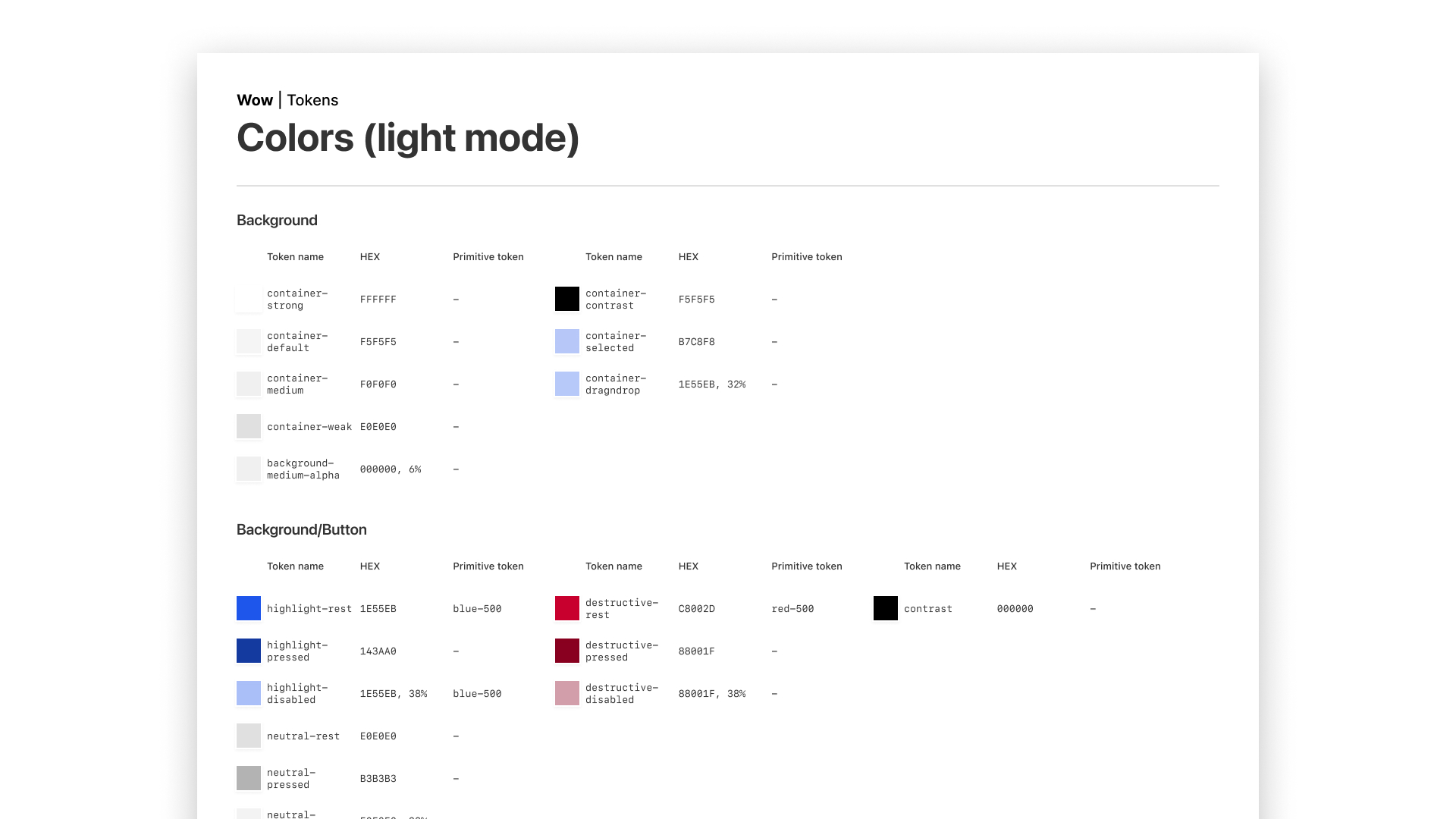The height and width of the screenshot is (819, 1456).
Task: Select the background-medium-alpha token name
Action: pos(303,469)
